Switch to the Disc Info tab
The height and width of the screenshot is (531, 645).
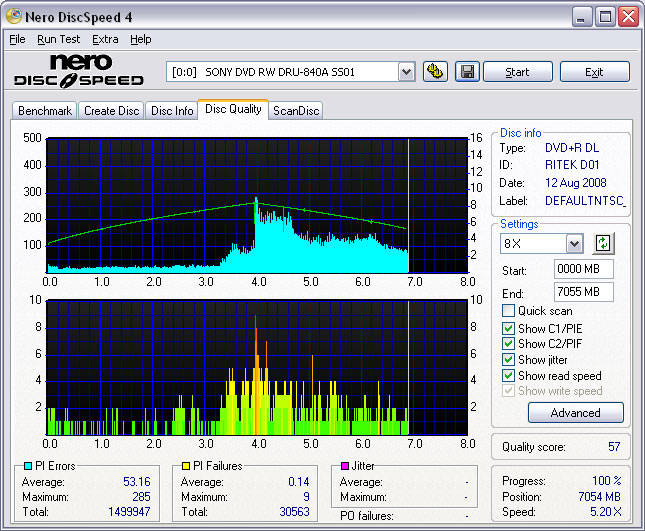click(x=172, y=111)
